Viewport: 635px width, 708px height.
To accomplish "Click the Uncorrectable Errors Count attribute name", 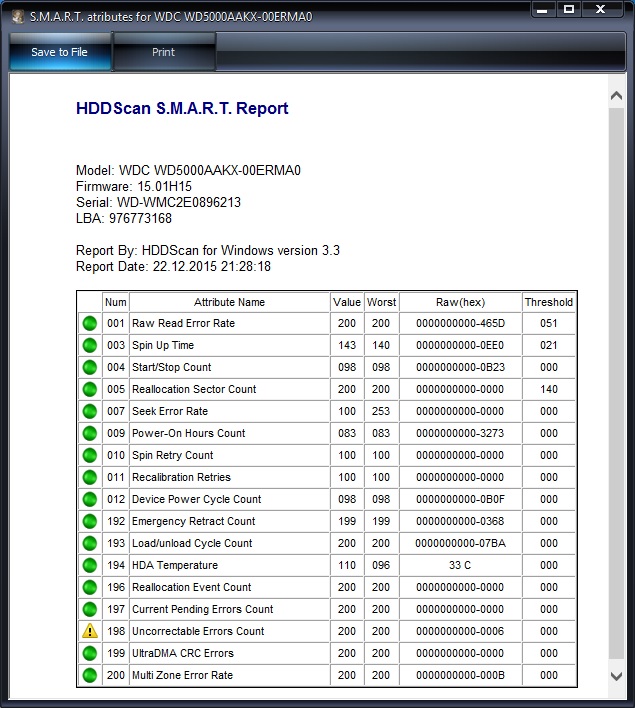I will tap(198, 631).
